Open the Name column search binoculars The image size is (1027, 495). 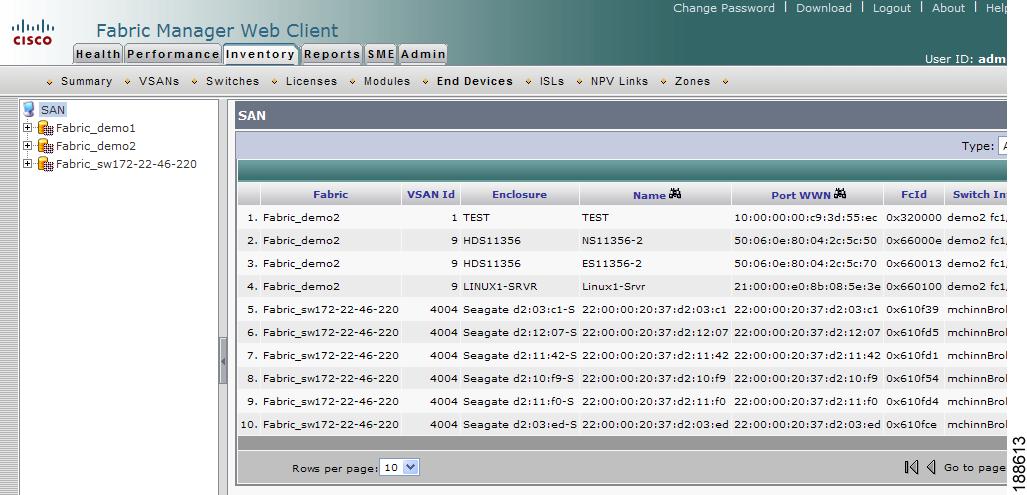tap(675, 194)
